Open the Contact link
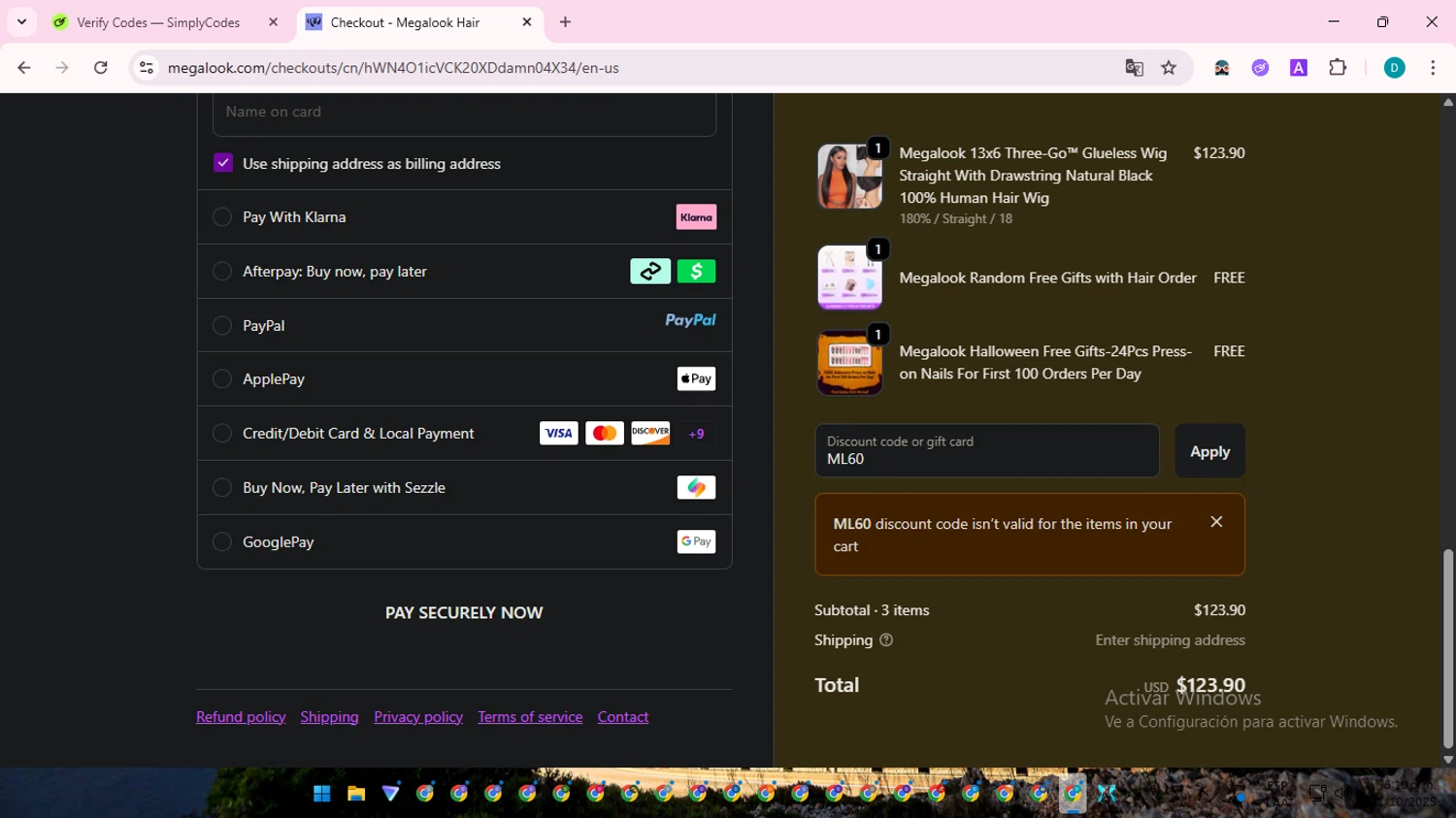 pyautogui.click(x=623, y=717)
